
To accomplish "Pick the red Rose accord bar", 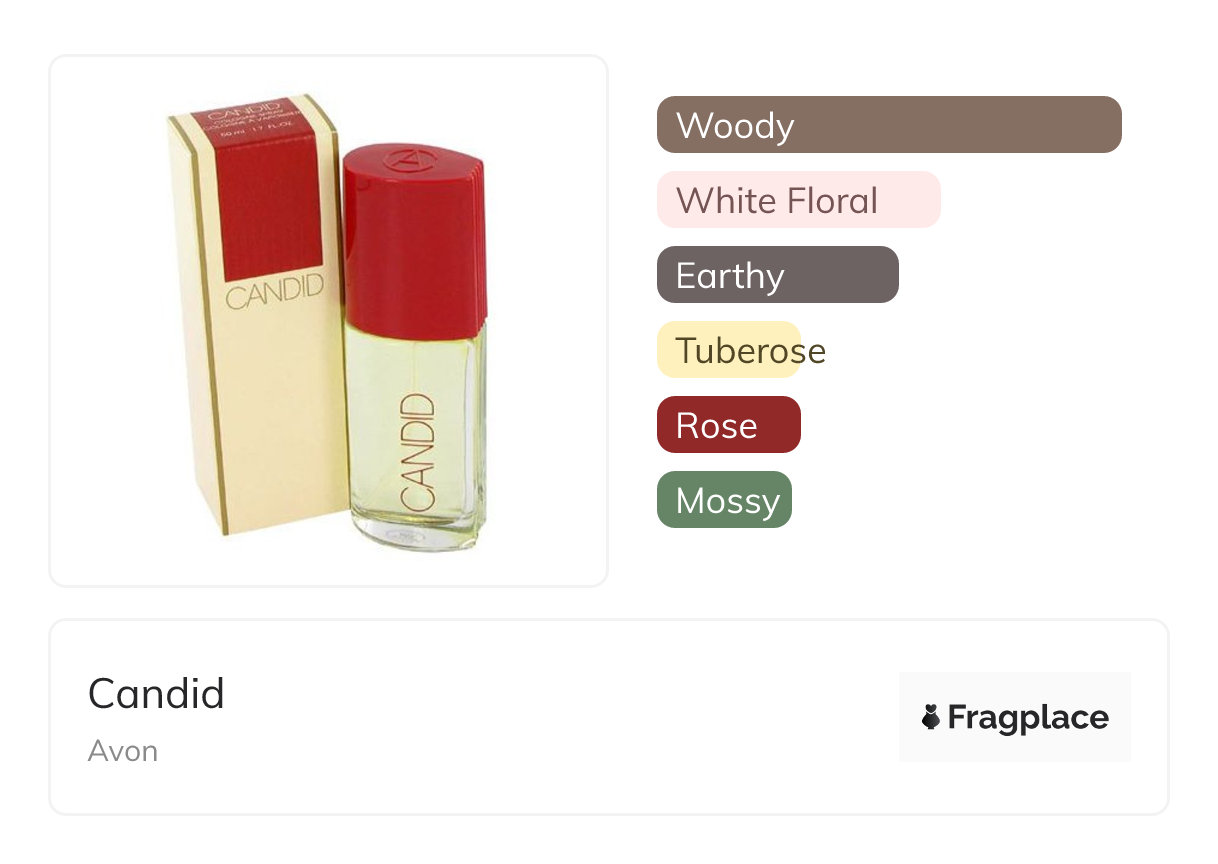I will tap(728, 425).
